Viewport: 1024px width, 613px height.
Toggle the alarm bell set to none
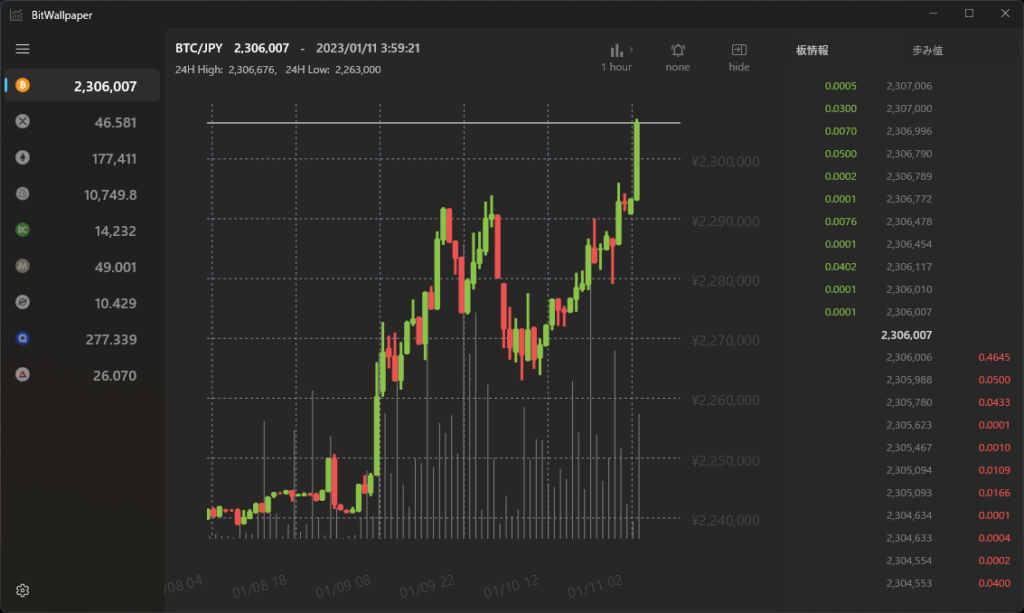pyautogui.click(x=678, y=57)
